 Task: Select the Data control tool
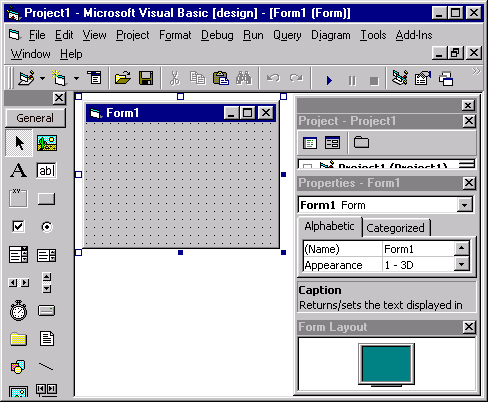(47, 390)
